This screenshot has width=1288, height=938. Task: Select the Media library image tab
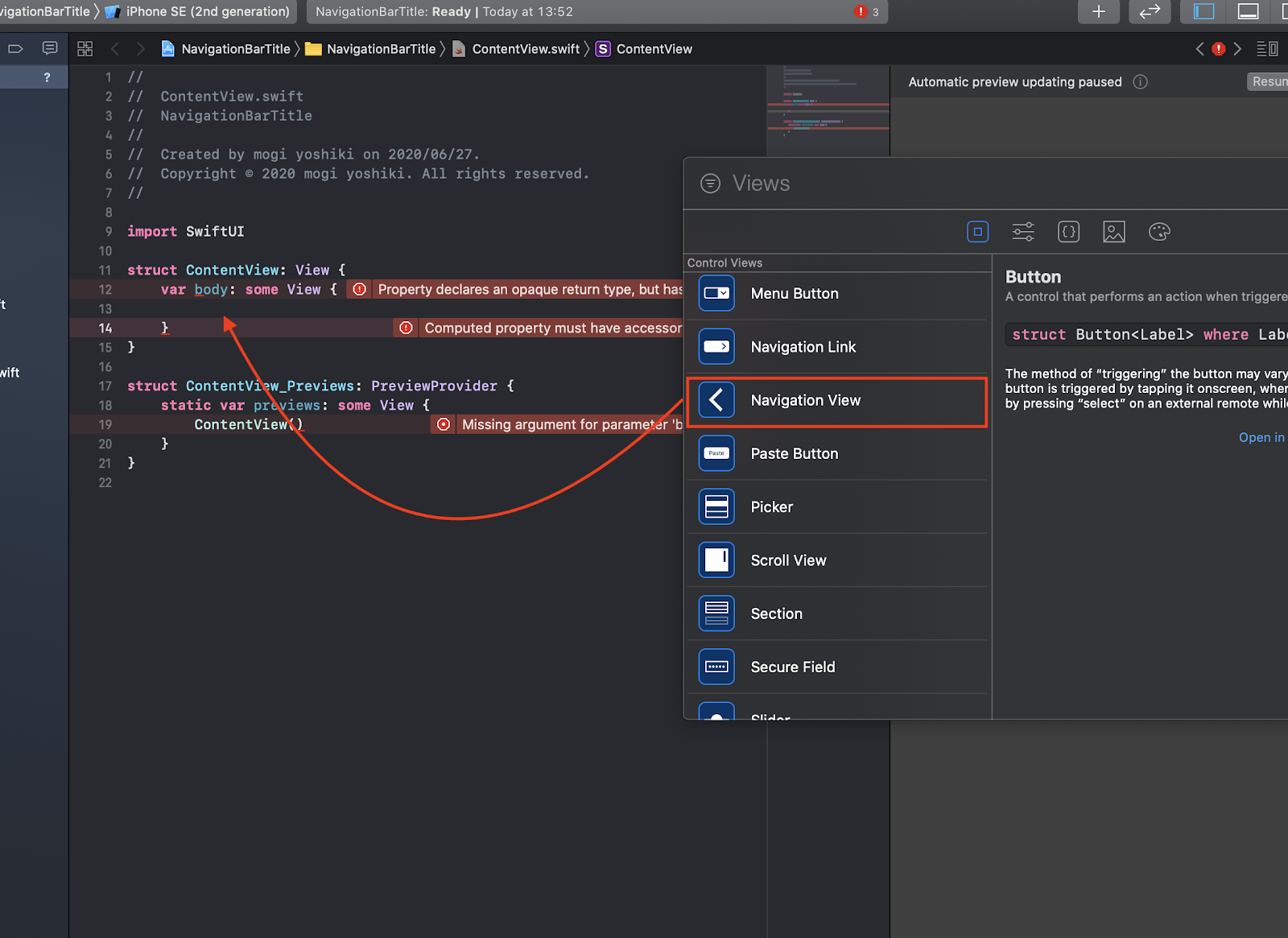(1114, 232)
